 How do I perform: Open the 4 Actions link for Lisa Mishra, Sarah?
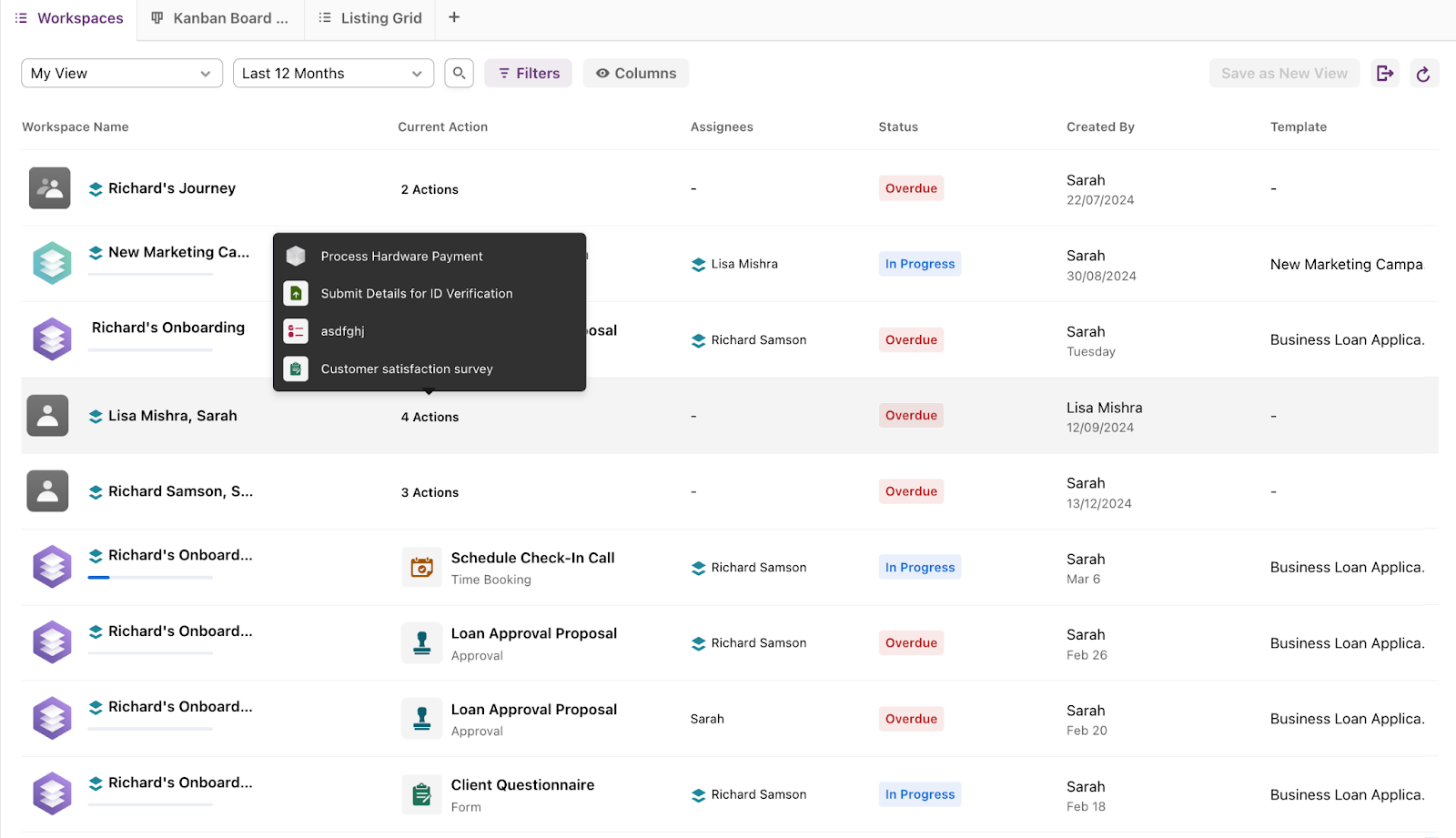click(430, 417)
